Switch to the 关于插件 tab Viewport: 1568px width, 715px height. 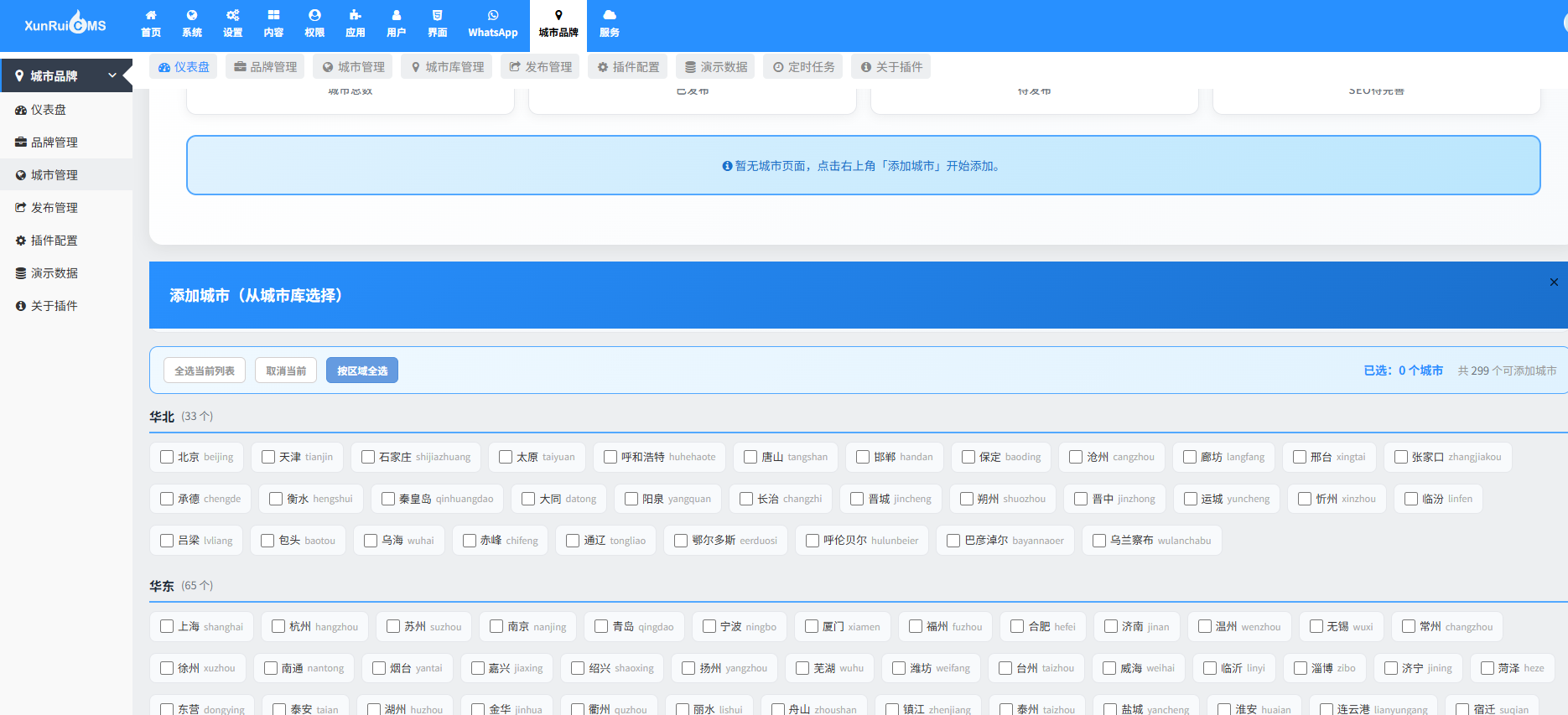coord(891,67)
